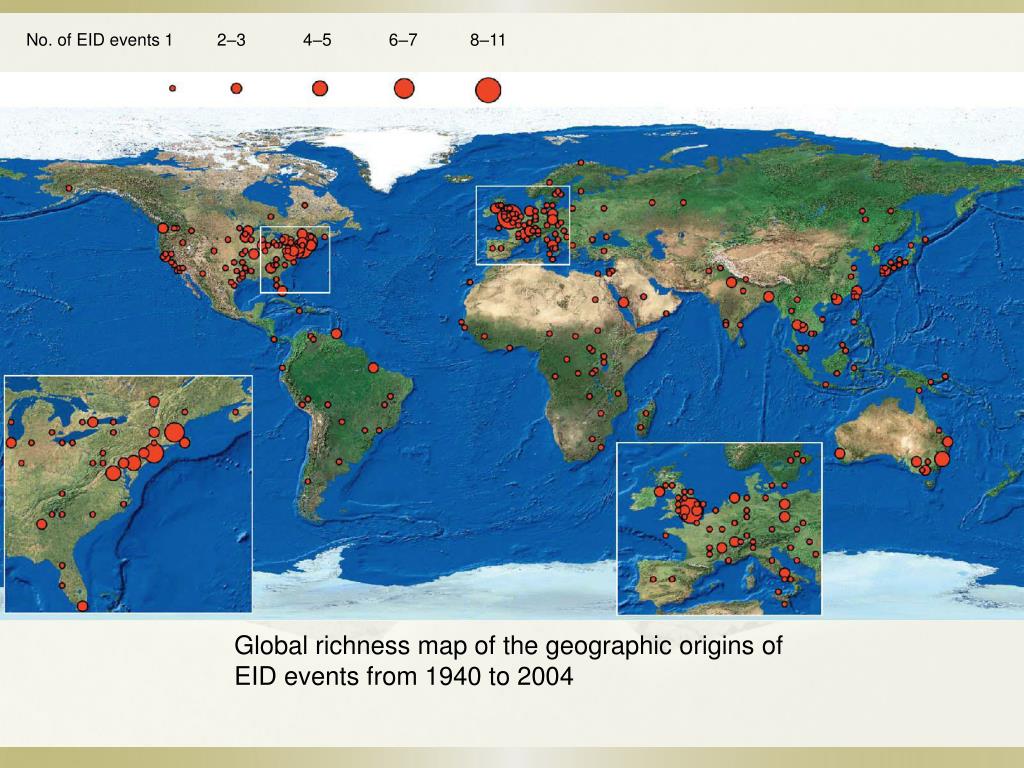Click the '8–11' legend label
The image size is (1024, 768).
point(488,40)
